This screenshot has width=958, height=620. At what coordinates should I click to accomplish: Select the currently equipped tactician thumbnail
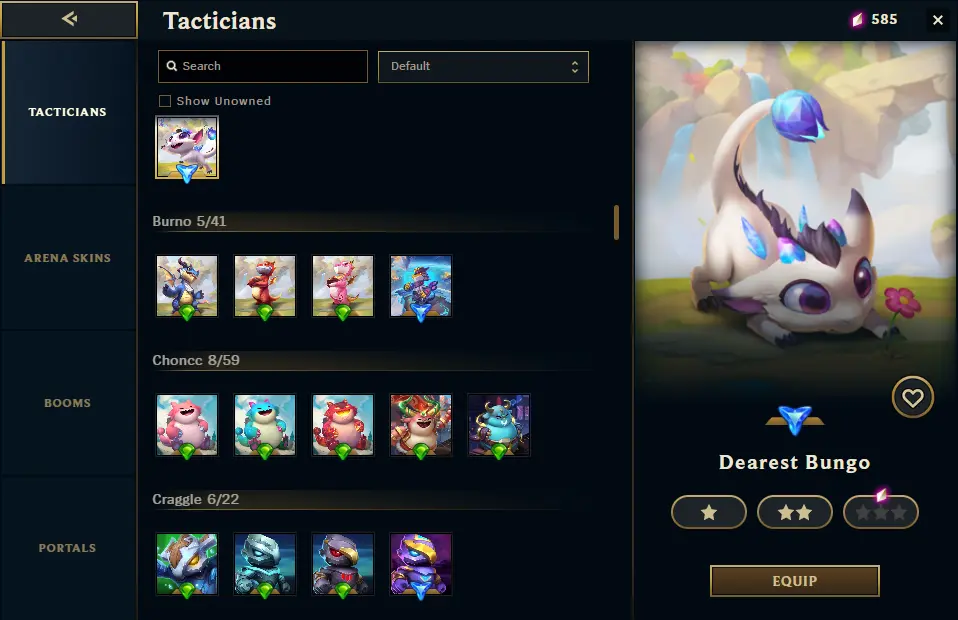click(x=187, y=147)
